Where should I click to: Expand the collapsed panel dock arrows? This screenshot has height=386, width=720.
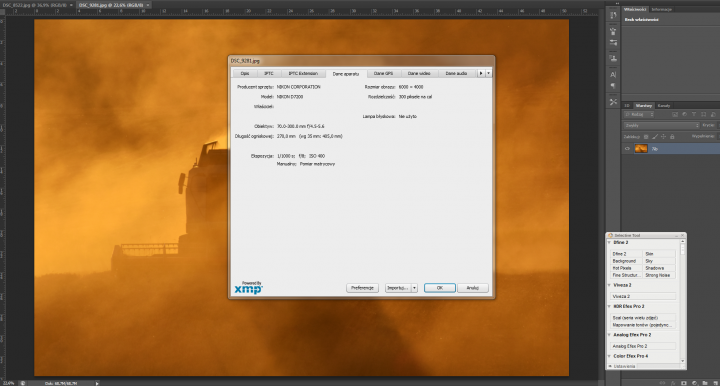click(619, 3)
